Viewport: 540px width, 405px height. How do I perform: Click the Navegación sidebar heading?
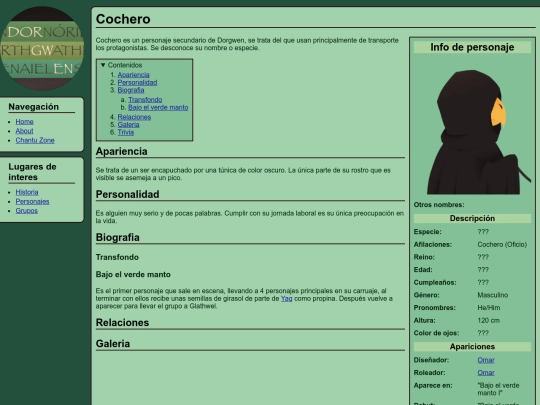33,107
